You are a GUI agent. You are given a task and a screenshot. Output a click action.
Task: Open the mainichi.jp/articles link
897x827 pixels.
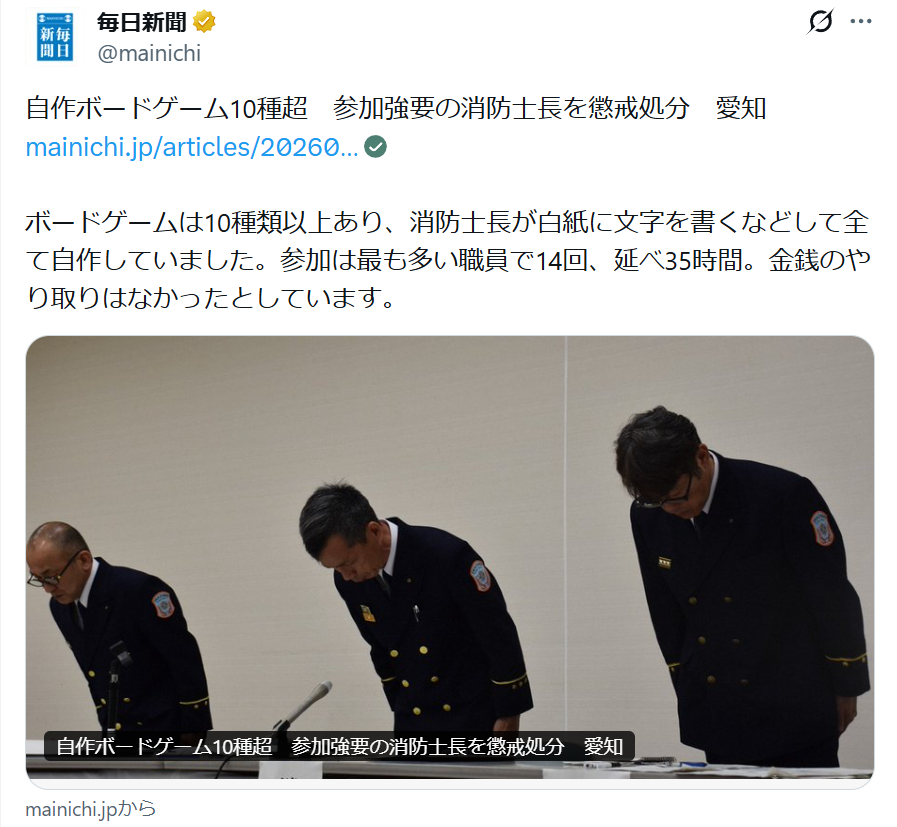coord(192,147)
